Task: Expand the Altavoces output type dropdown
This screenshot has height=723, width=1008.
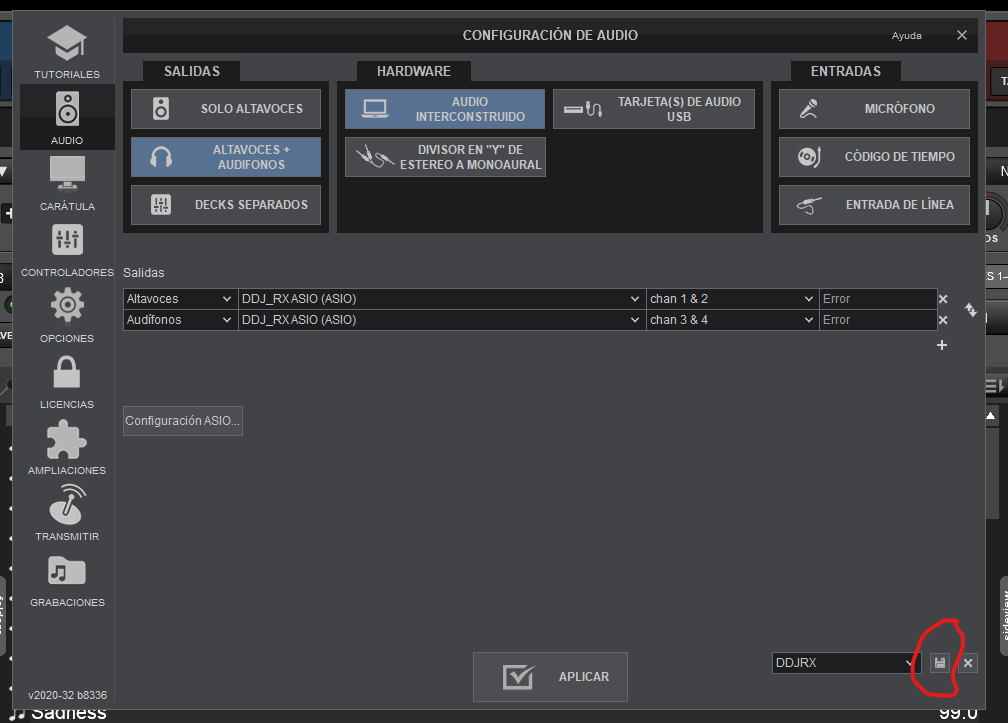Action: tap(180, 299)
